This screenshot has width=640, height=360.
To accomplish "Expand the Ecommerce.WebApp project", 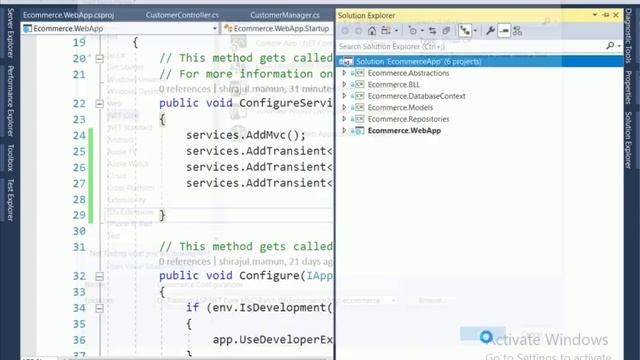I will [344, 131].
